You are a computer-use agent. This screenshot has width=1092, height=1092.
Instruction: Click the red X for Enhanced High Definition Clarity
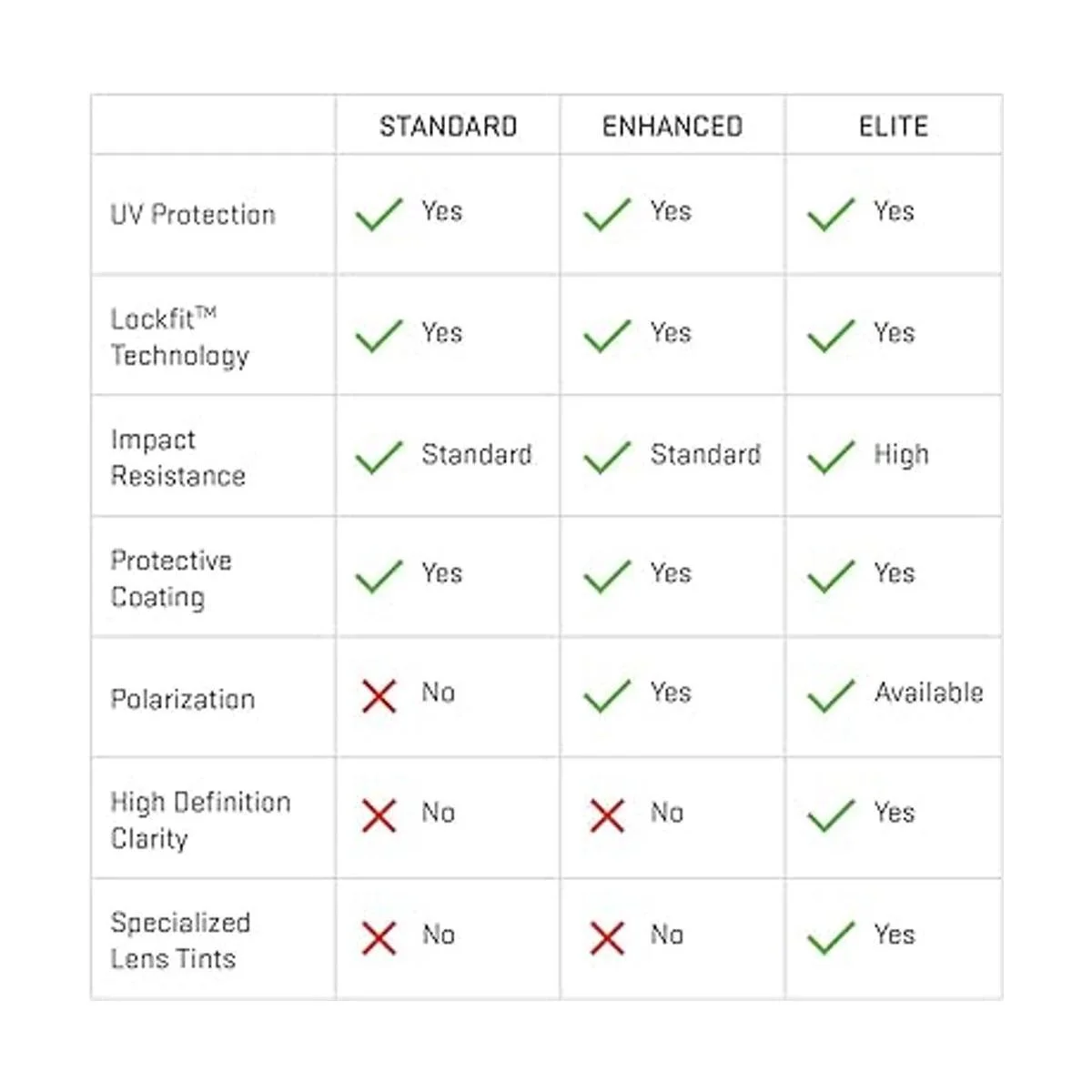(607, 815)
